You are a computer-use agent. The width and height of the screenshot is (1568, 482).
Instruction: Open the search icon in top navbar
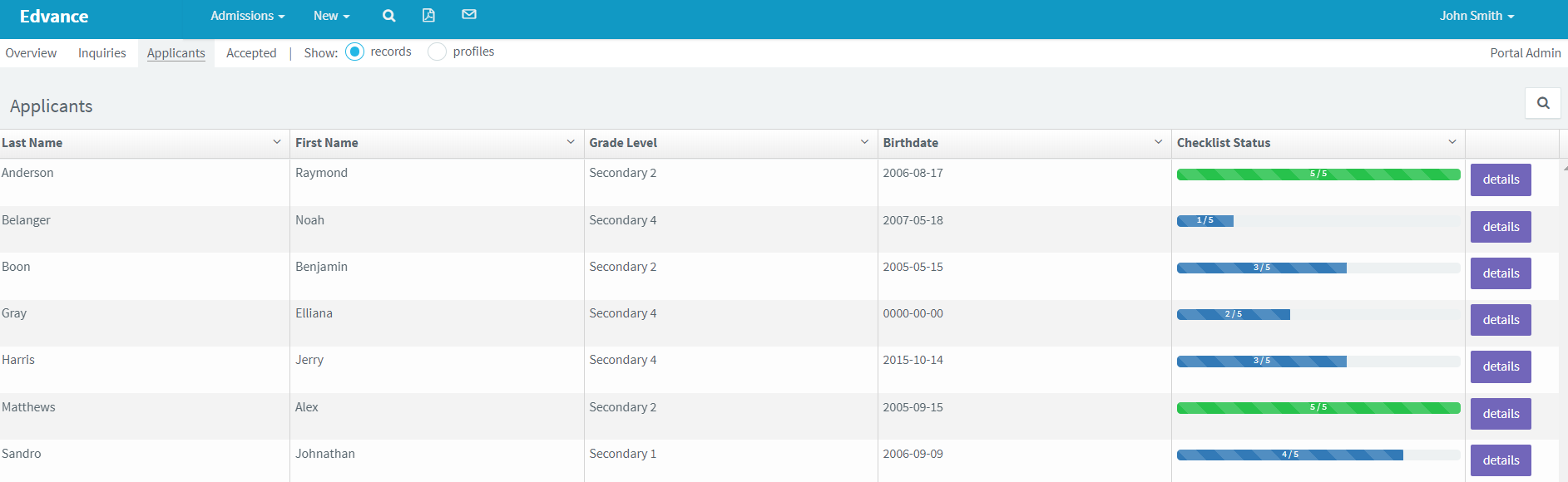pos(388,16)
